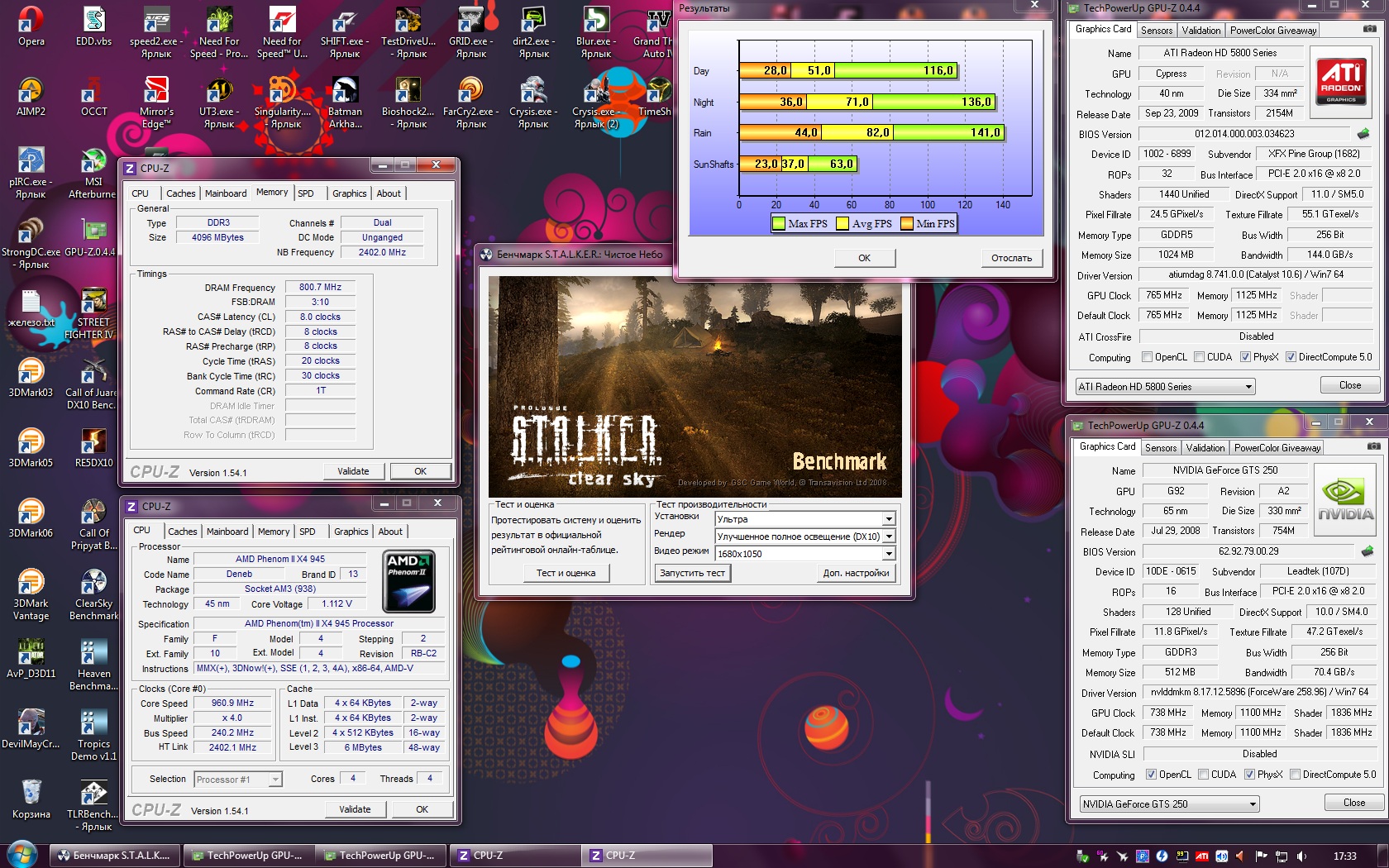Click the Min FPS legend swatch
The image size is (1389, 868).
[x=907, y=223]
